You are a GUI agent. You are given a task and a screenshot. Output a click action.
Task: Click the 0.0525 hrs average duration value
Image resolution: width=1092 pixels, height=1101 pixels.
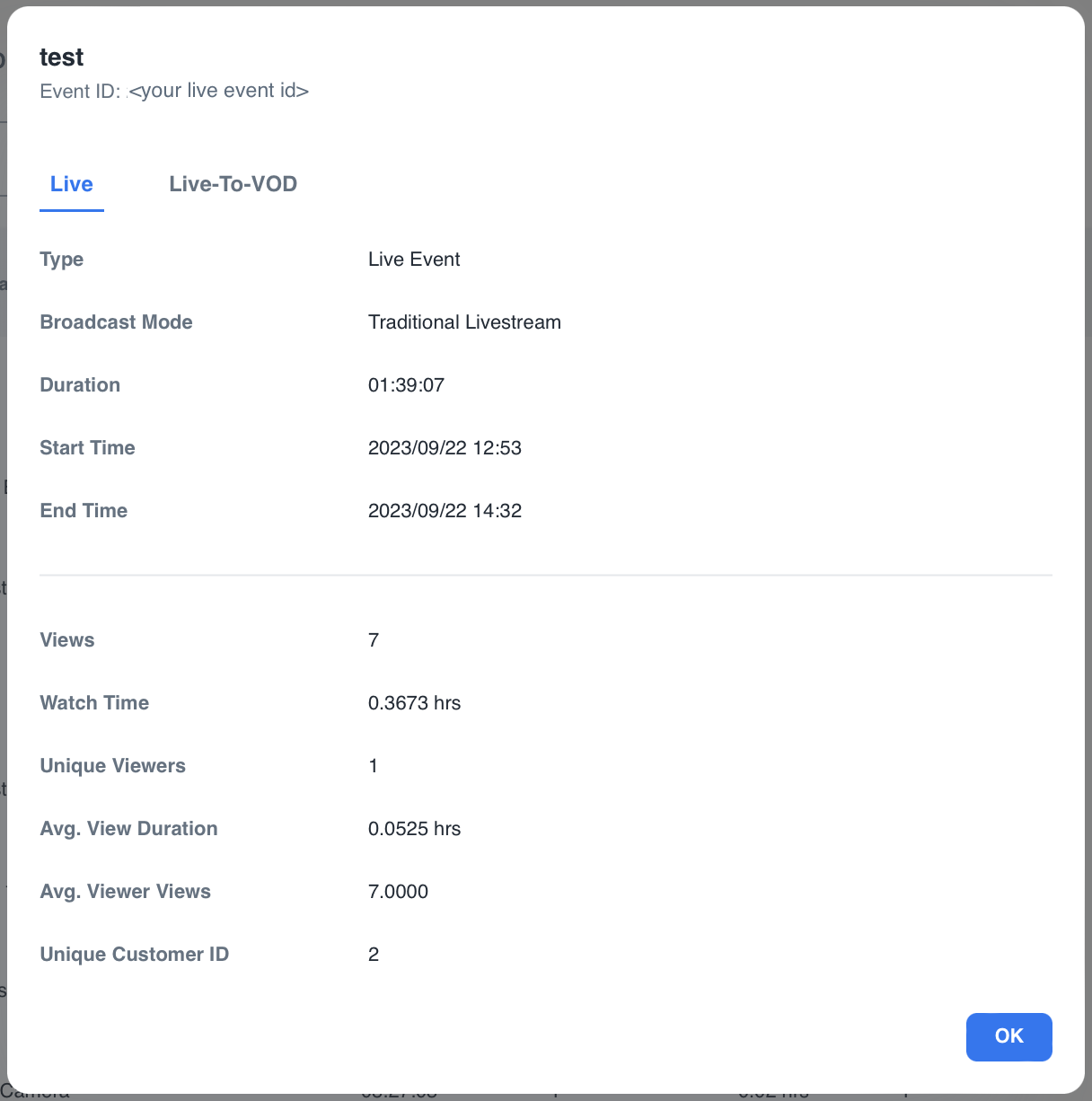click(x=414, y=829)
